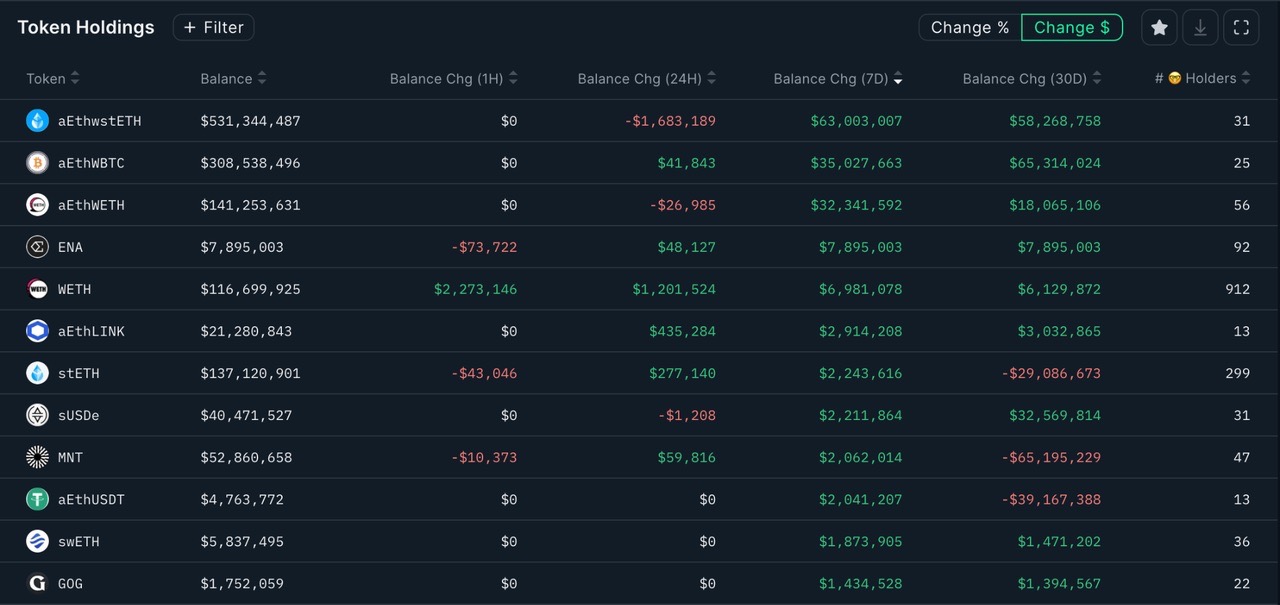The height and width of the screenshot is (605, 1280).
Task: Click the aEthwstETH token icon
Action: click(x=37, y=121)
